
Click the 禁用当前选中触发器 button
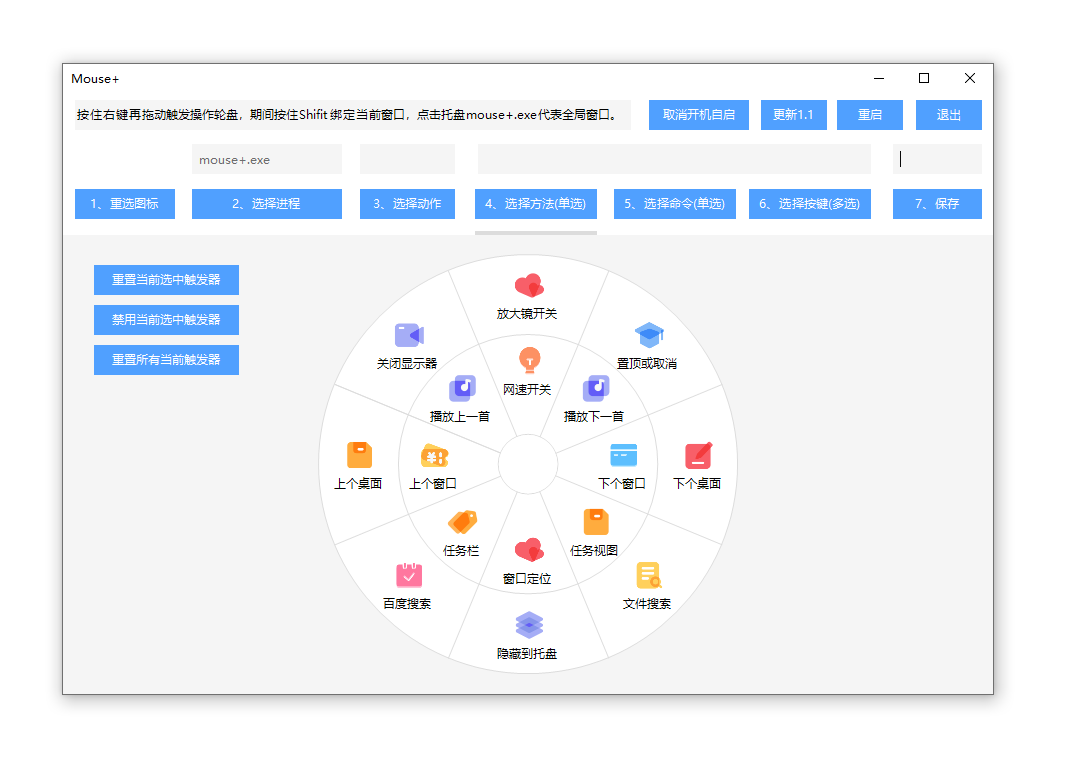pos(166,320)
